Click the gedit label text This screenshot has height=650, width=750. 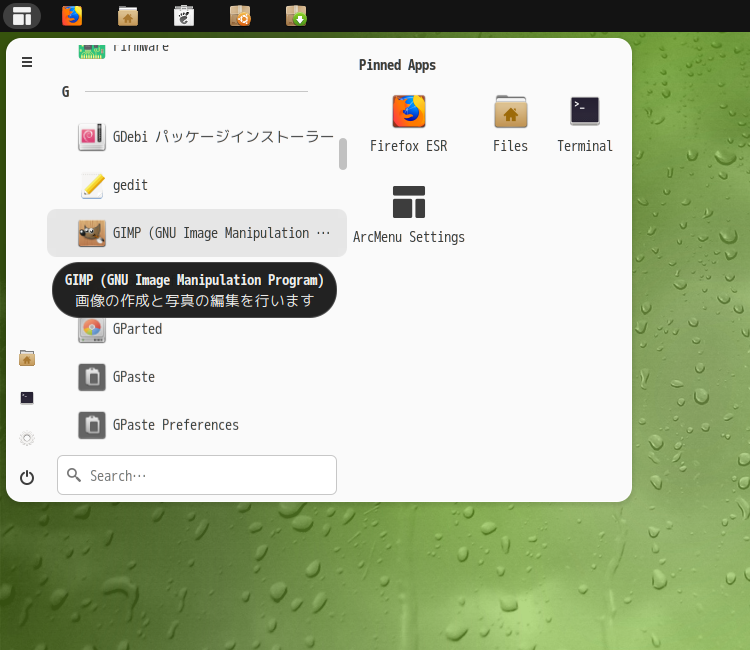(x=130, y=185)
